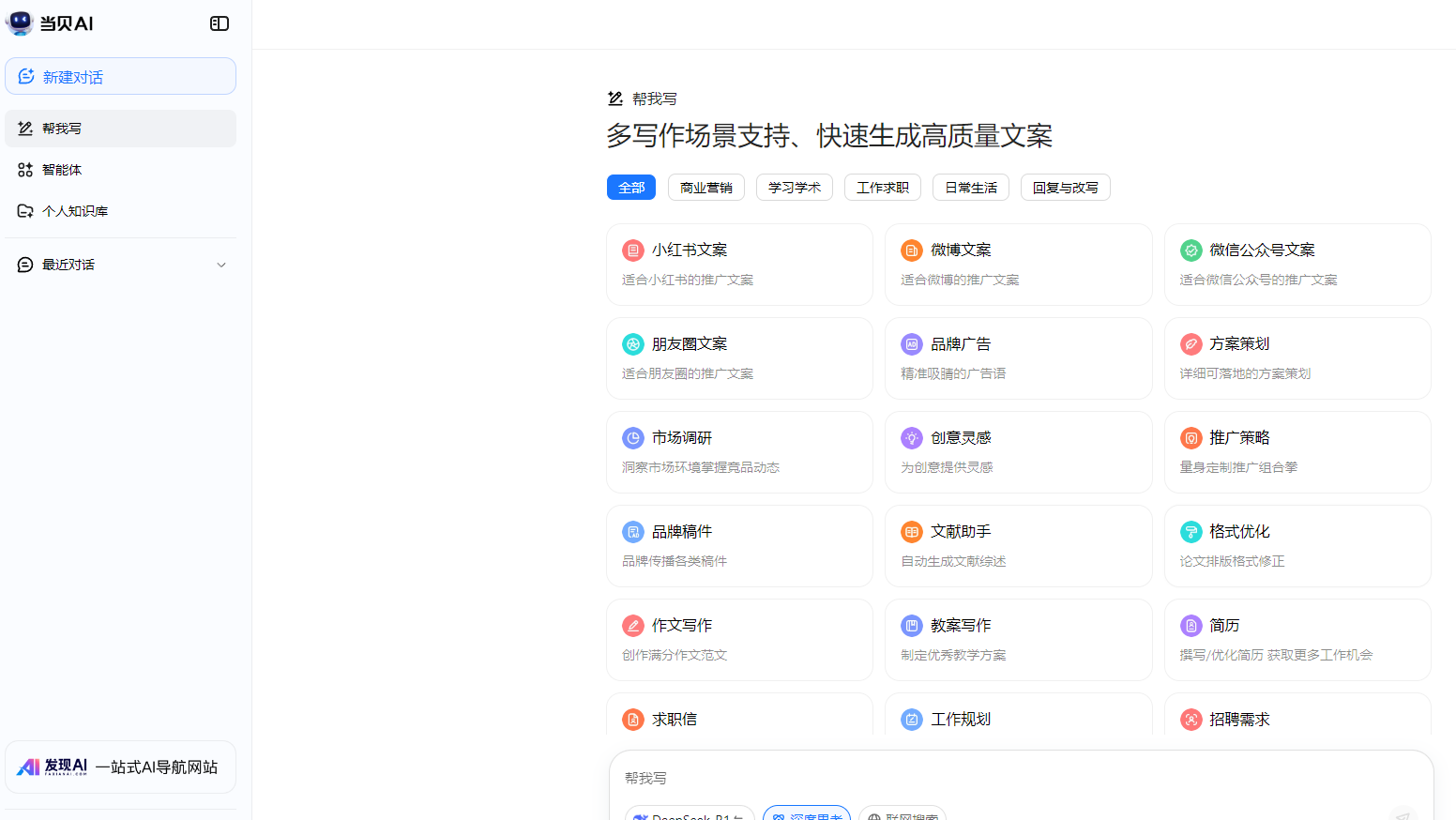Select the 文献助手 card icon
The width and height of the screenshot is (1456, 820).
(912, 532)
